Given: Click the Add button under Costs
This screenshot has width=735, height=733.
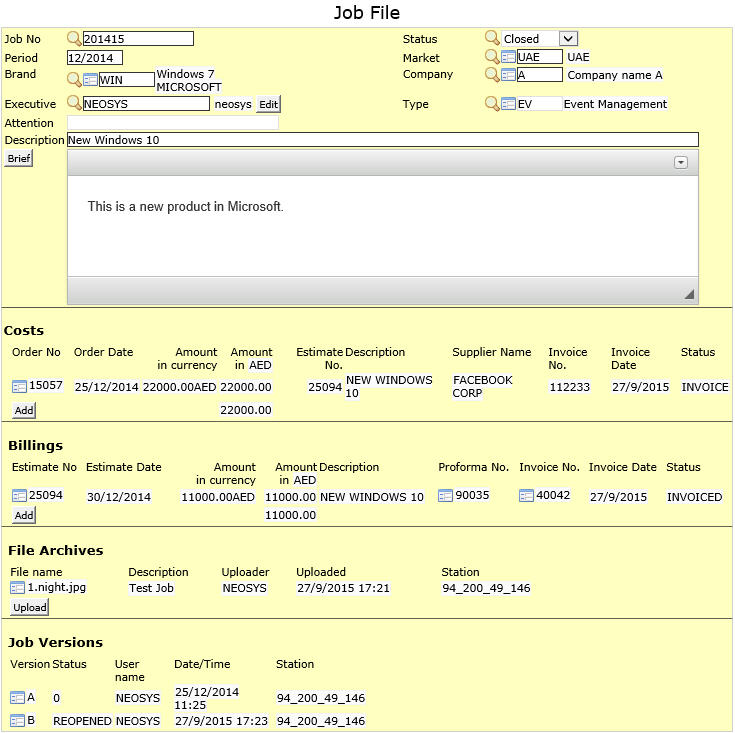Looking at the screenshot, I should tap(24, 411).
